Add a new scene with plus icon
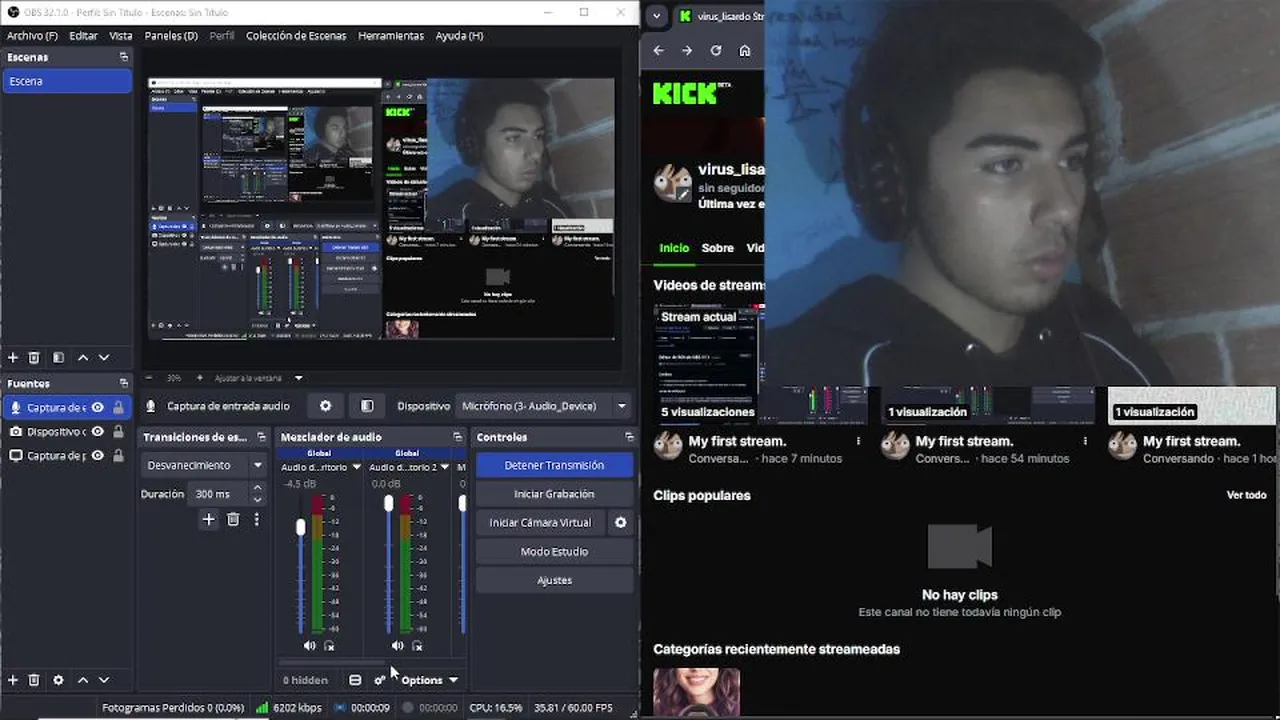The image size is (1280, 720). point(13,357)
